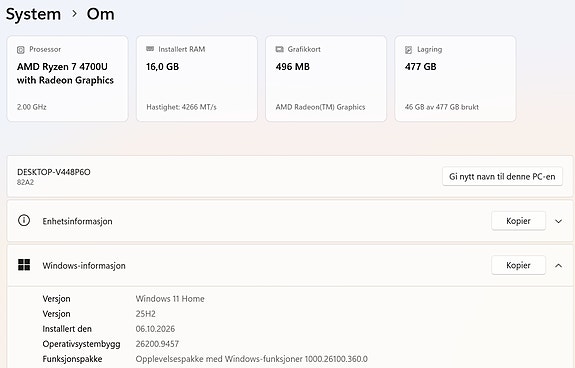This screenshot has width=575, height=368.
Task: Click PC name DESKTOP-V448P6O
Action: [x=54, y=172]
